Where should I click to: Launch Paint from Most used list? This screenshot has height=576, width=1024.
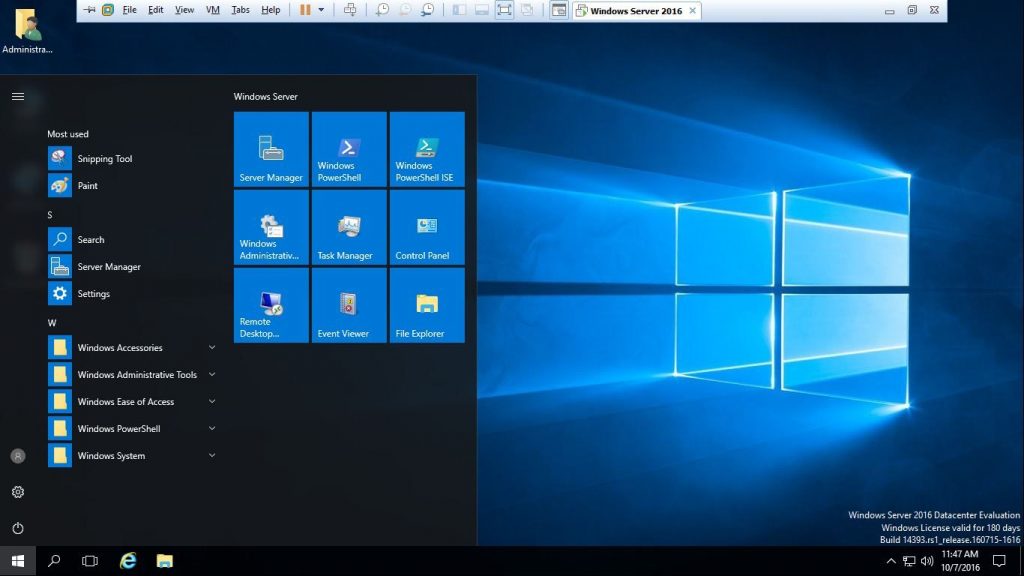(x=87, y=185)
